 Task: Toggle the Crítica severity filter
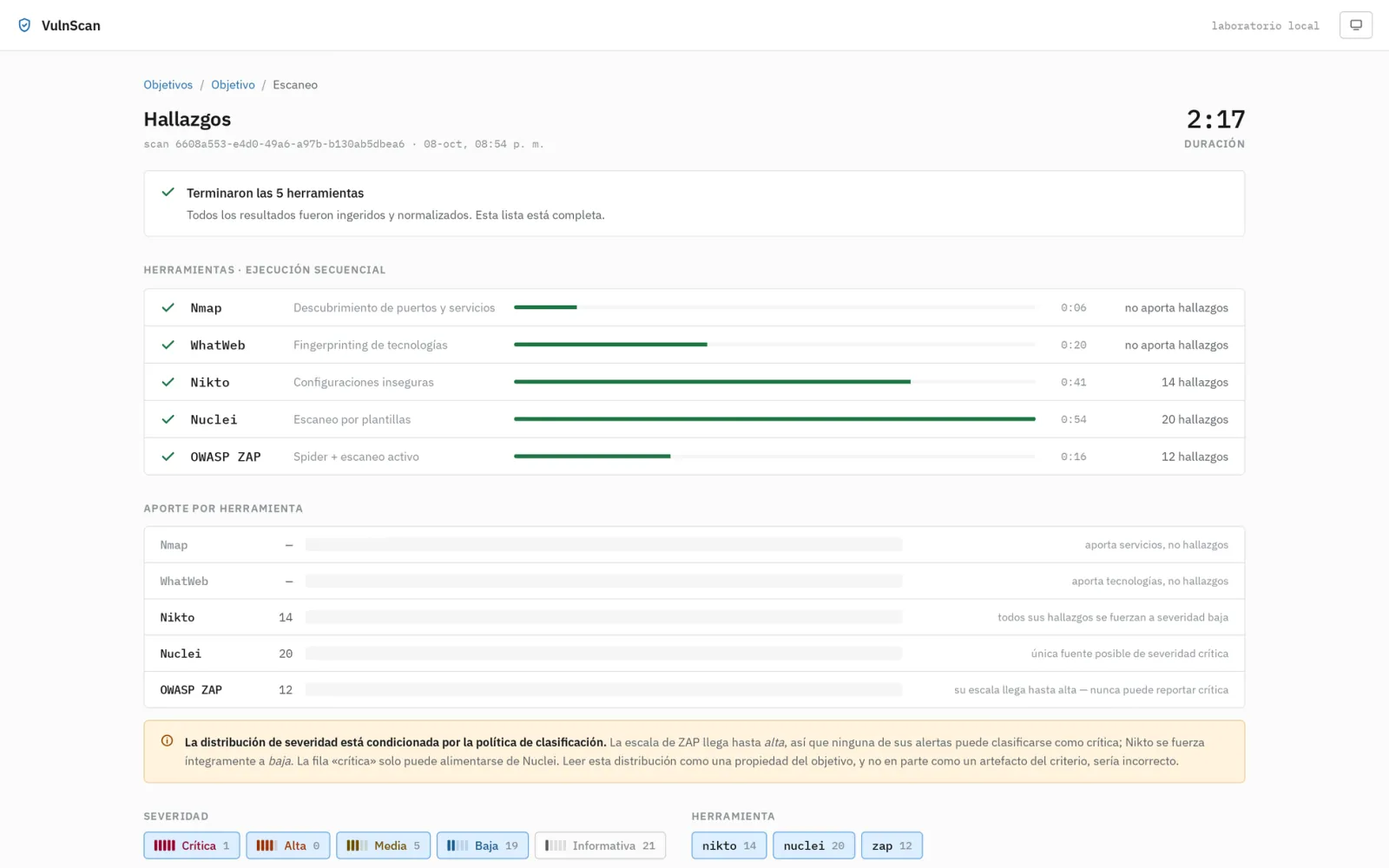(x=192, y=845)
